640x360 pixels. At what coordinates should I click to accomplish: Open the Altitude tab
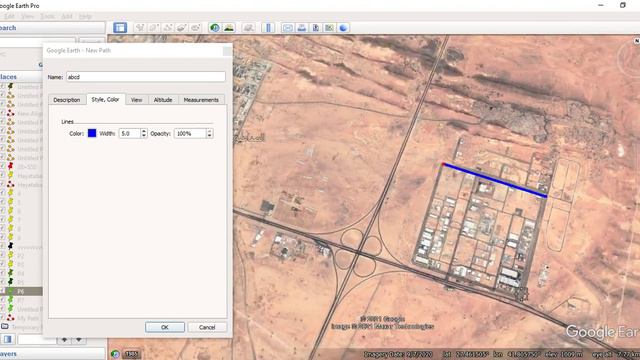[x=163, y=100]
